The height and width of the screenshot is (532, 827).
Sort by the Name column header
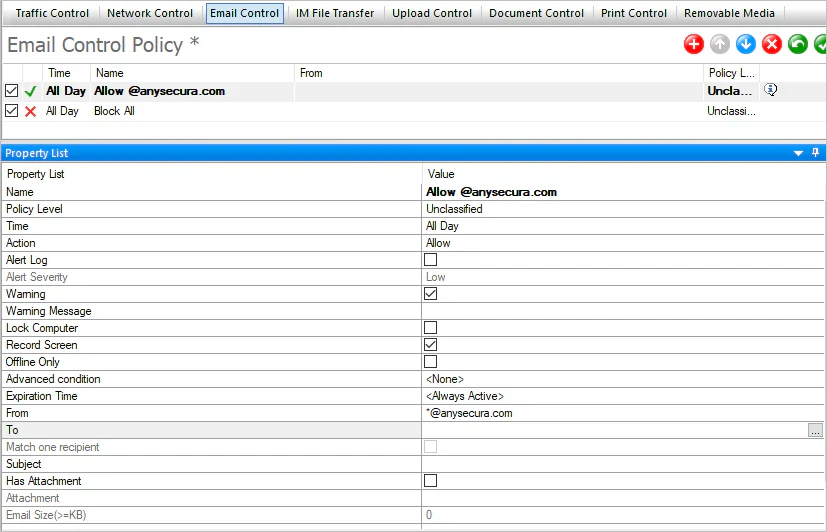(x=193, y=73)
